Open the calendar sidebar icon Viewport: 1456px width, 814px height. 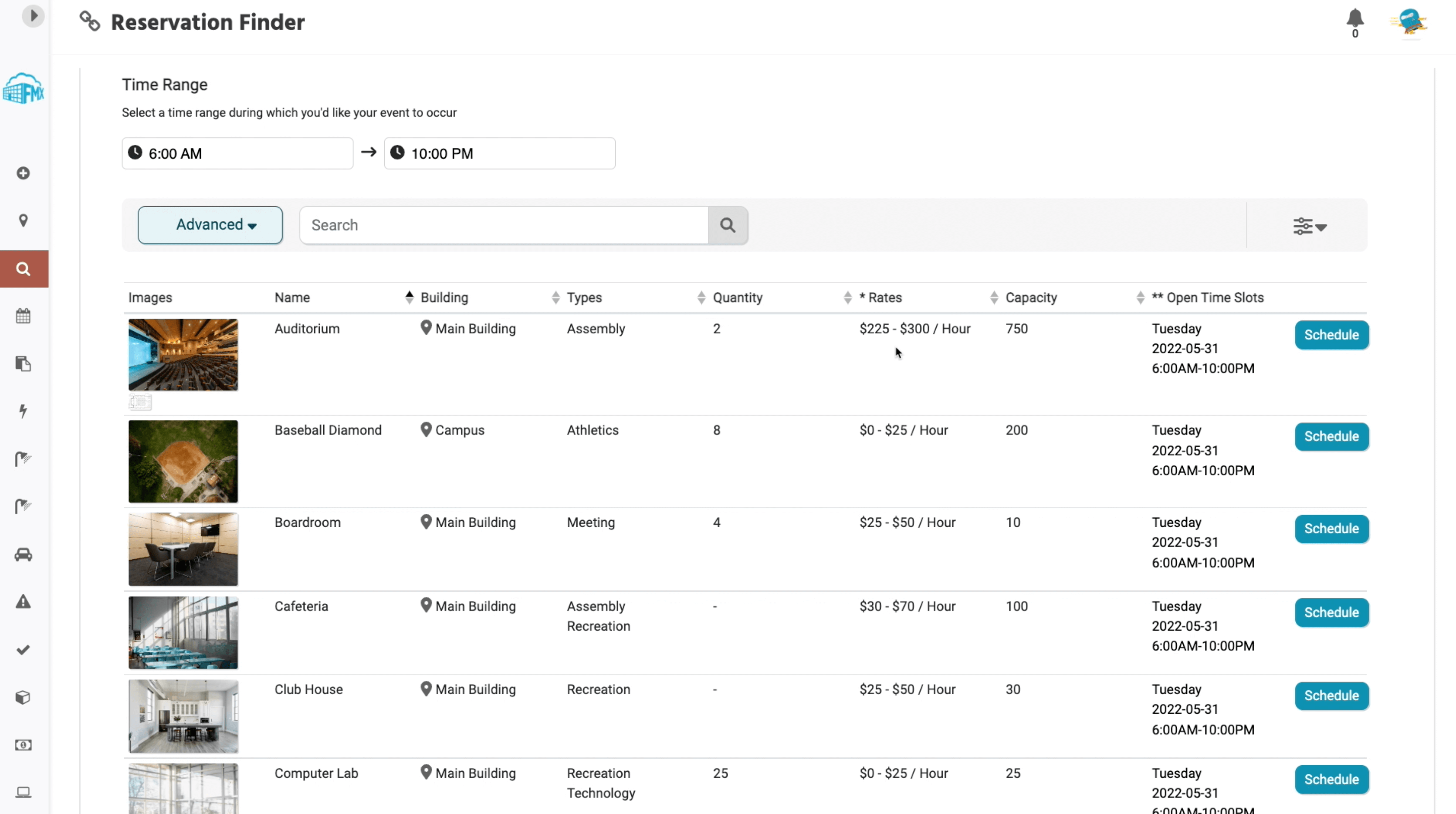click(x=23, y=316)
